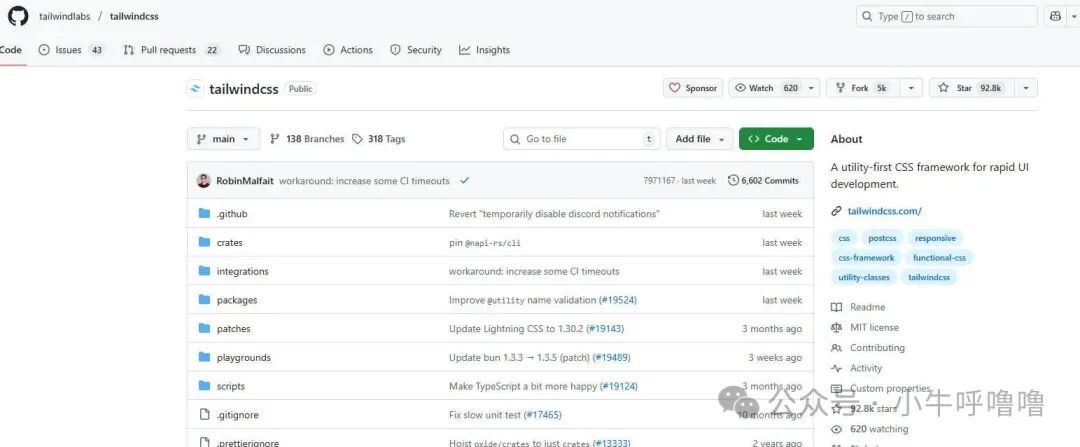This screenshot has width=1080, height=447.
Task: Open the Star lists dropdown arrow
Action: [x=1026, y=88]
